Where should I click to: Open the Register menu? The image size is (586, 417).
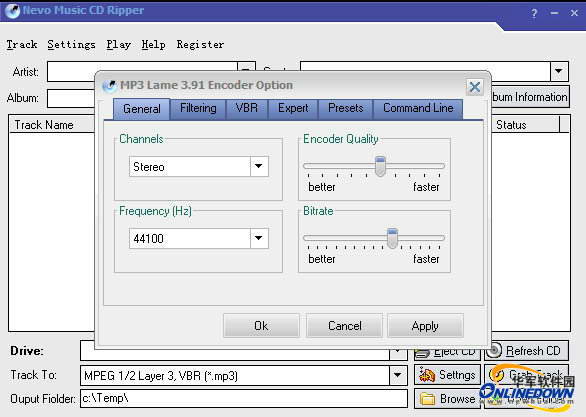(x=200, y=44)
